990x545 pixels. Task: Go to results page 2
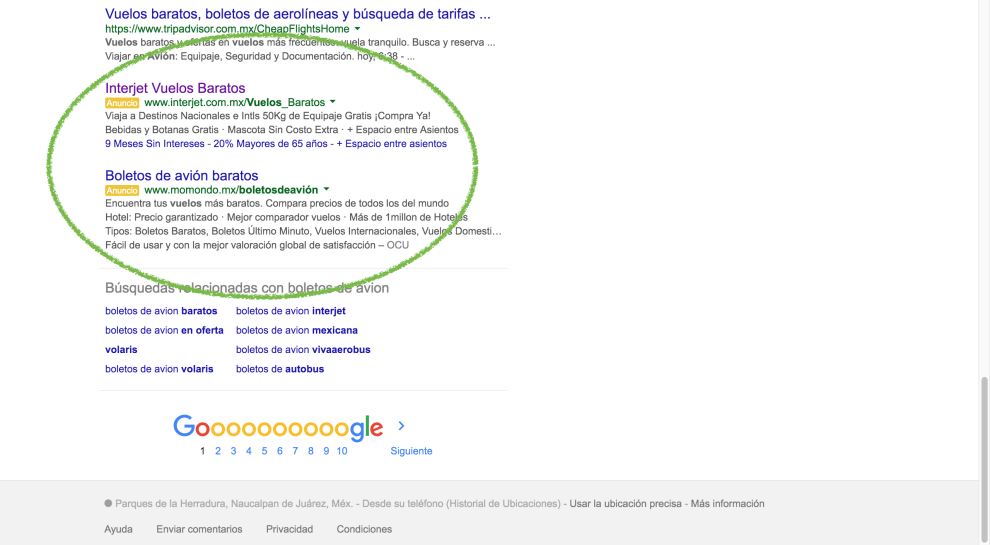(x=218, y=451)
